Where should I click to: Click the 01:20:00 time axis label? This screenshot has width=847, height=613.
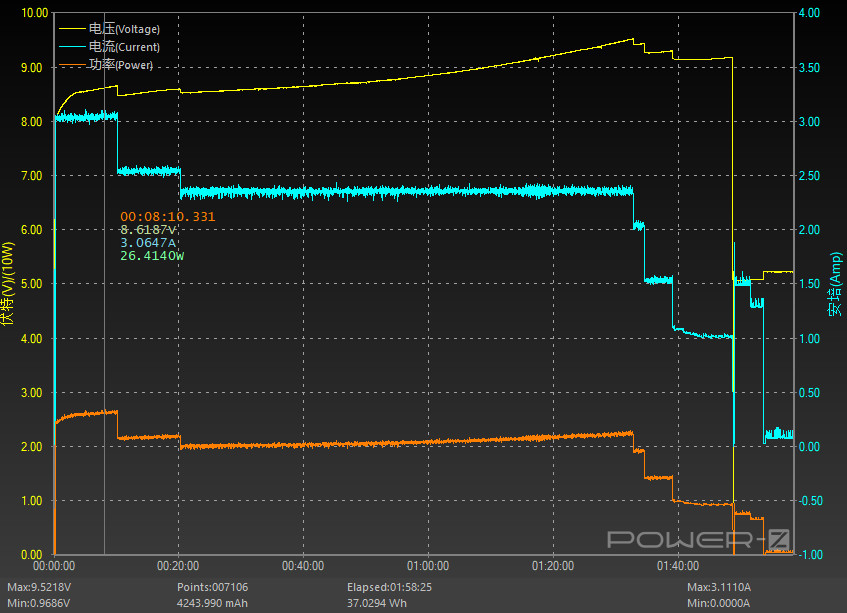(x=553, y=566)
